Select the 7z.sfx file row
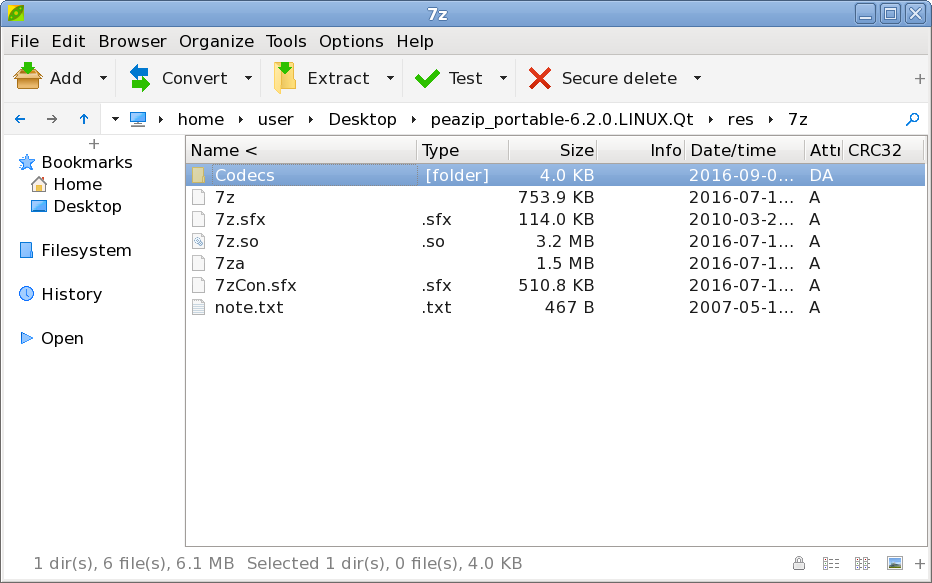This screenshot has width=932, height=583. coord(555,219)
